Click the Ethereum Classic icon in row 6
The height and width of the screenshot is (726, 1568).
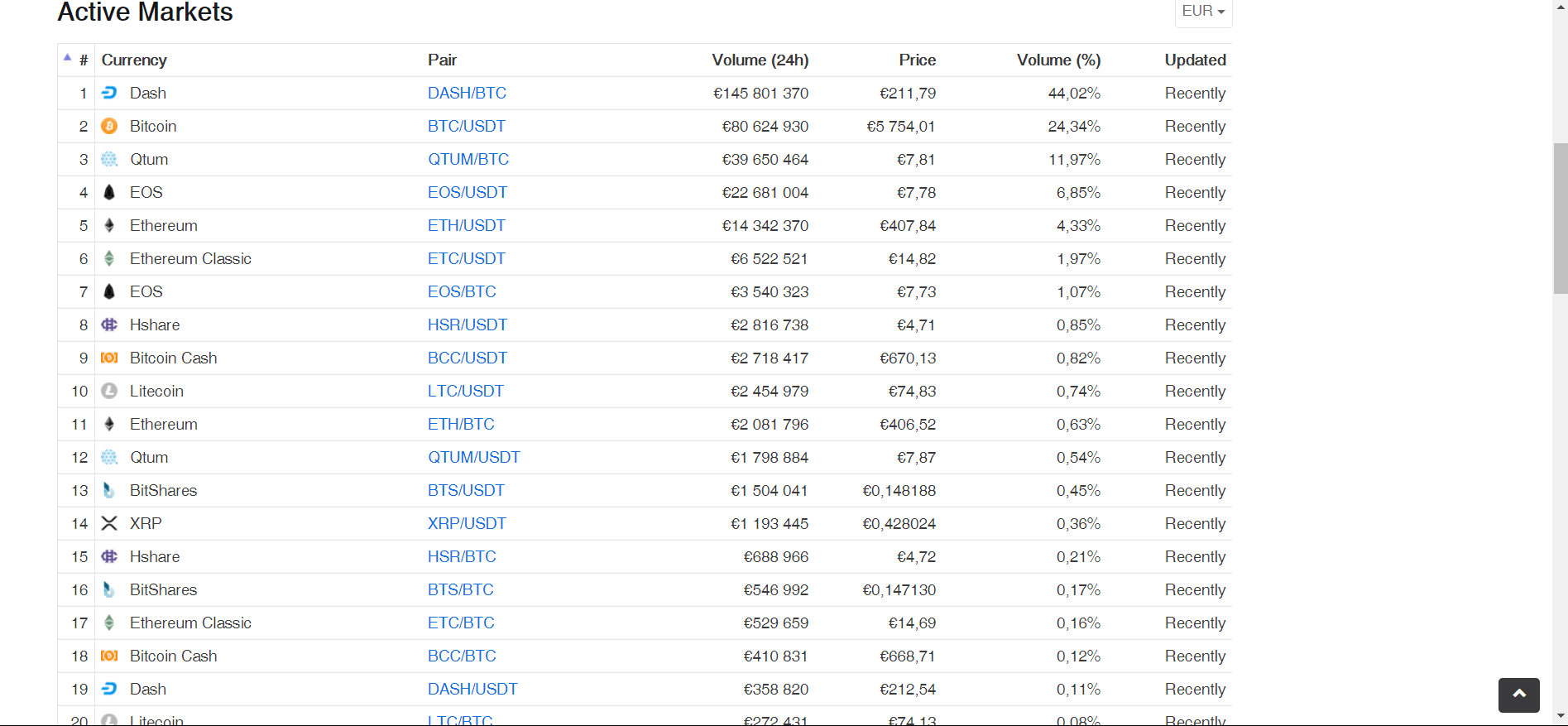pyautogui.click(x=109, y=258)
